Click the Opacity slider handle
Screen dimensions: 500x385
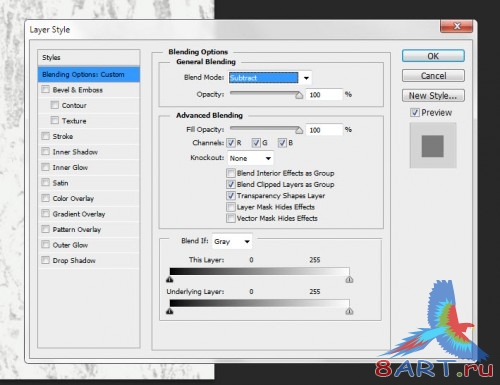point(299,95)
